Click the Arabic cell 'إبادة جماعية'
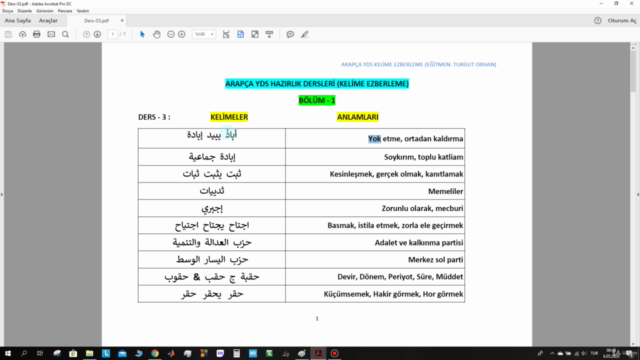The width and height of the screenshot is (640, 360). coord(212,157)
